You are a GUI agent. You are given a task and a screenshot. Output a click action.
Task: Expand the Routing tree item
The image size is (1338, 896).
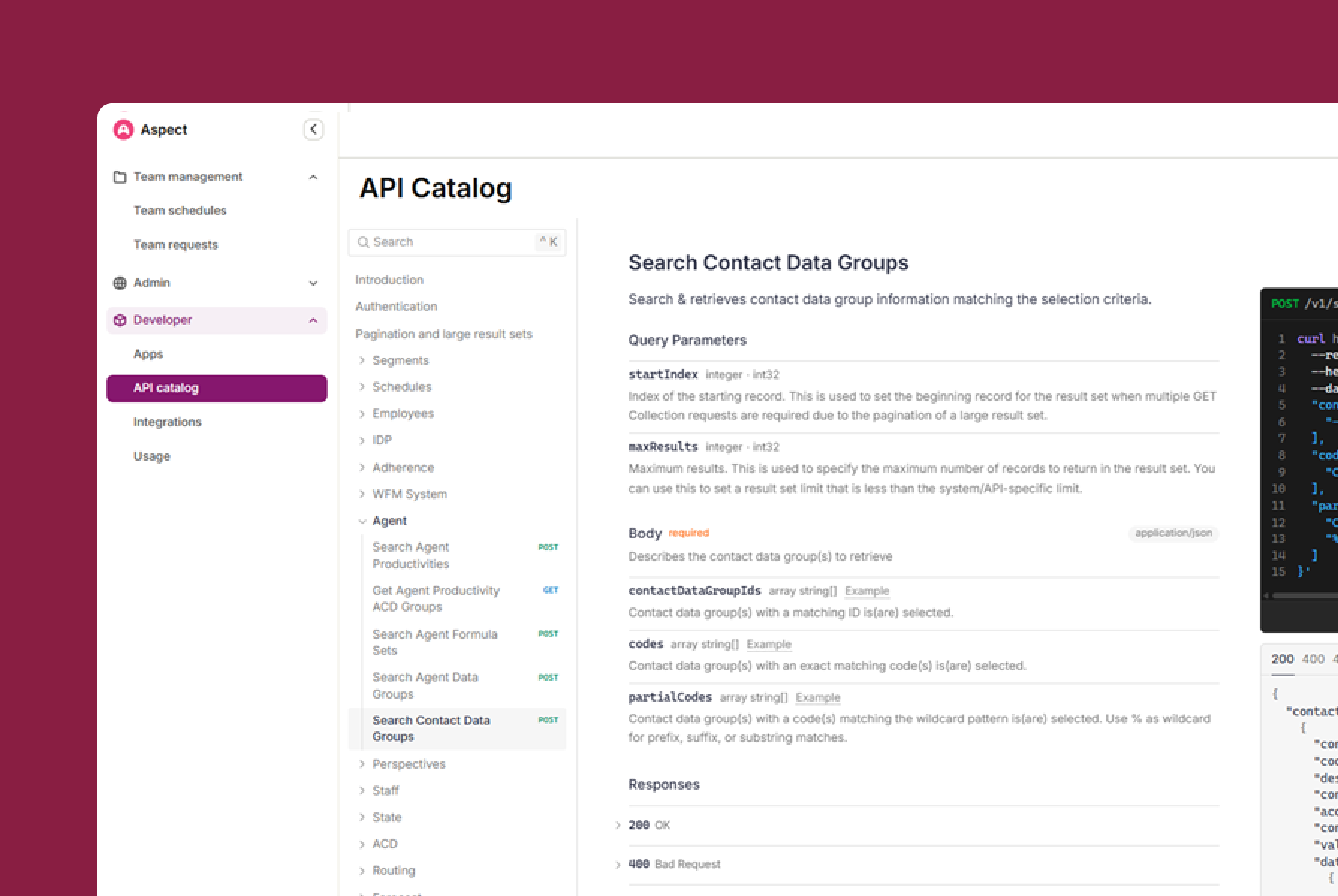tap(362, 871)
